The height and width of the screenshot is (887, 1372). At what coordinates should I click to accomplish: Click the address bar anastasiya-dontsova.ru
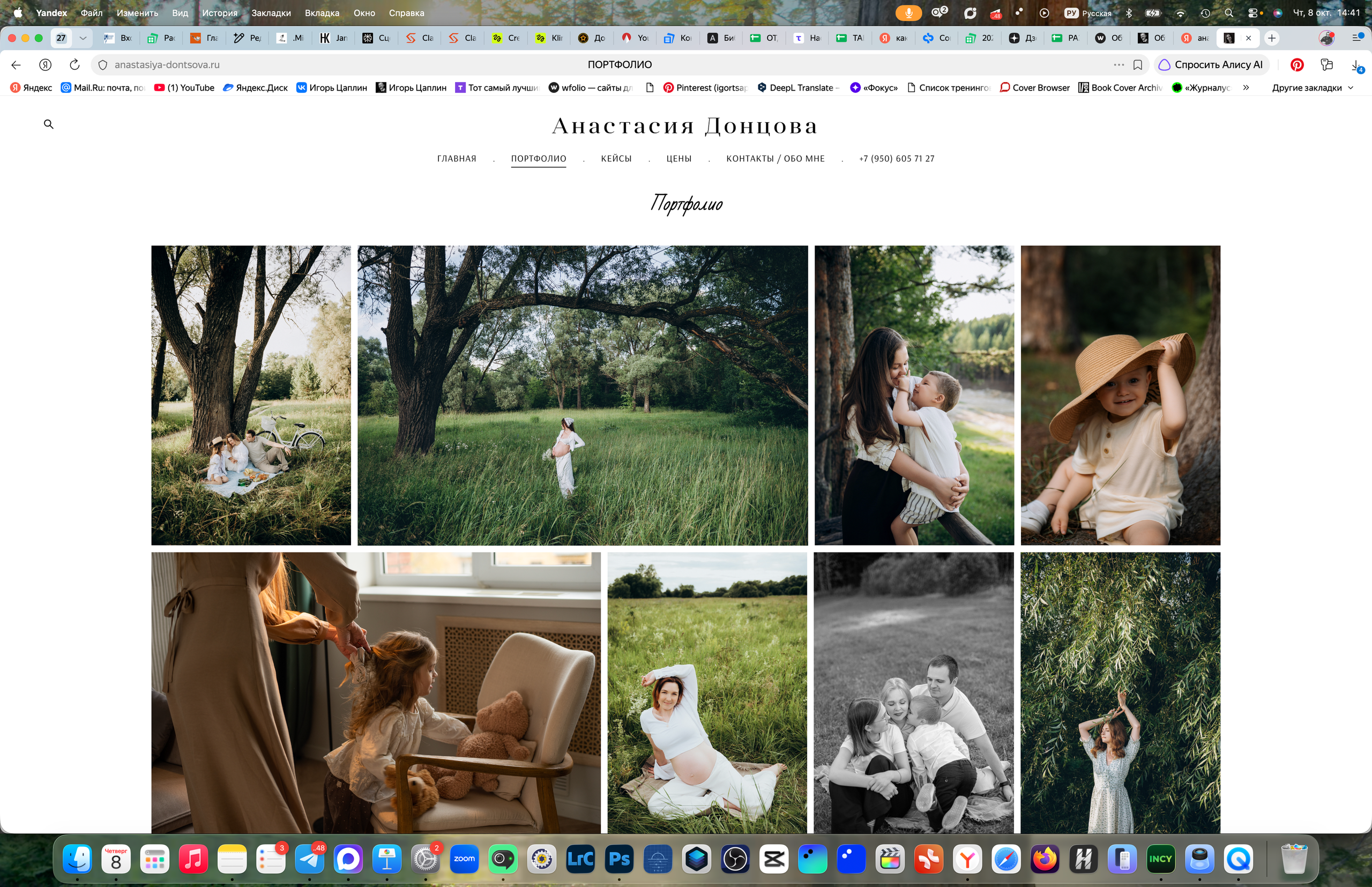[167, 65]
